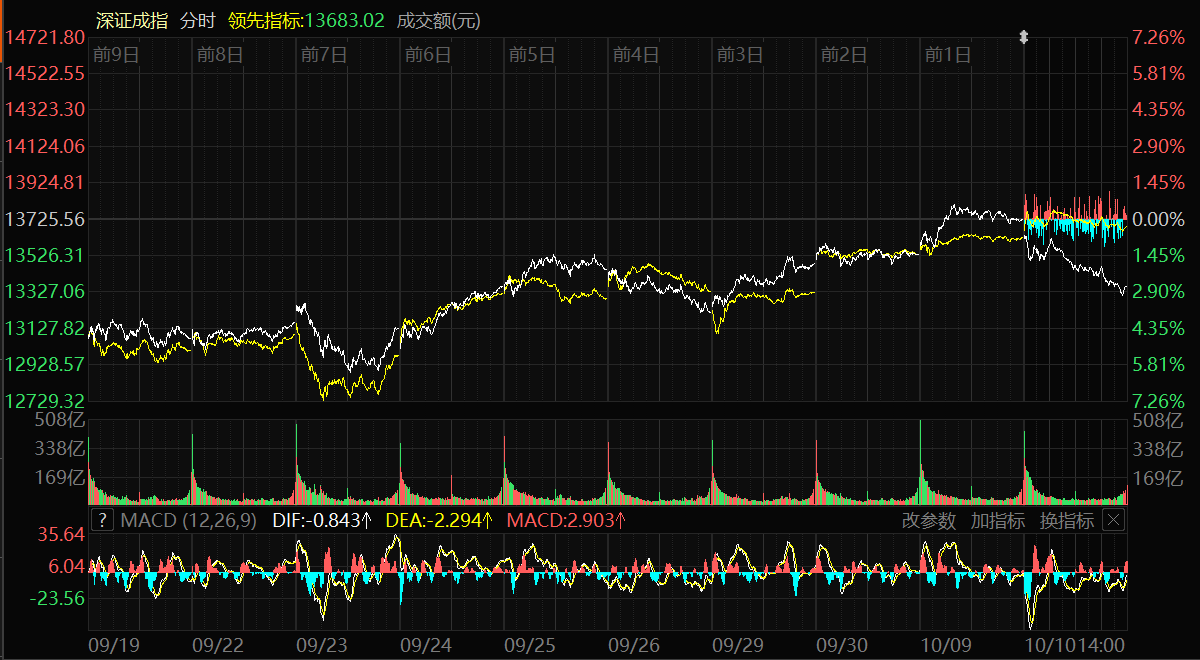
Task: Click the 09/23 date on time axis
Action: pyautogui.click(x=322, y=645)
